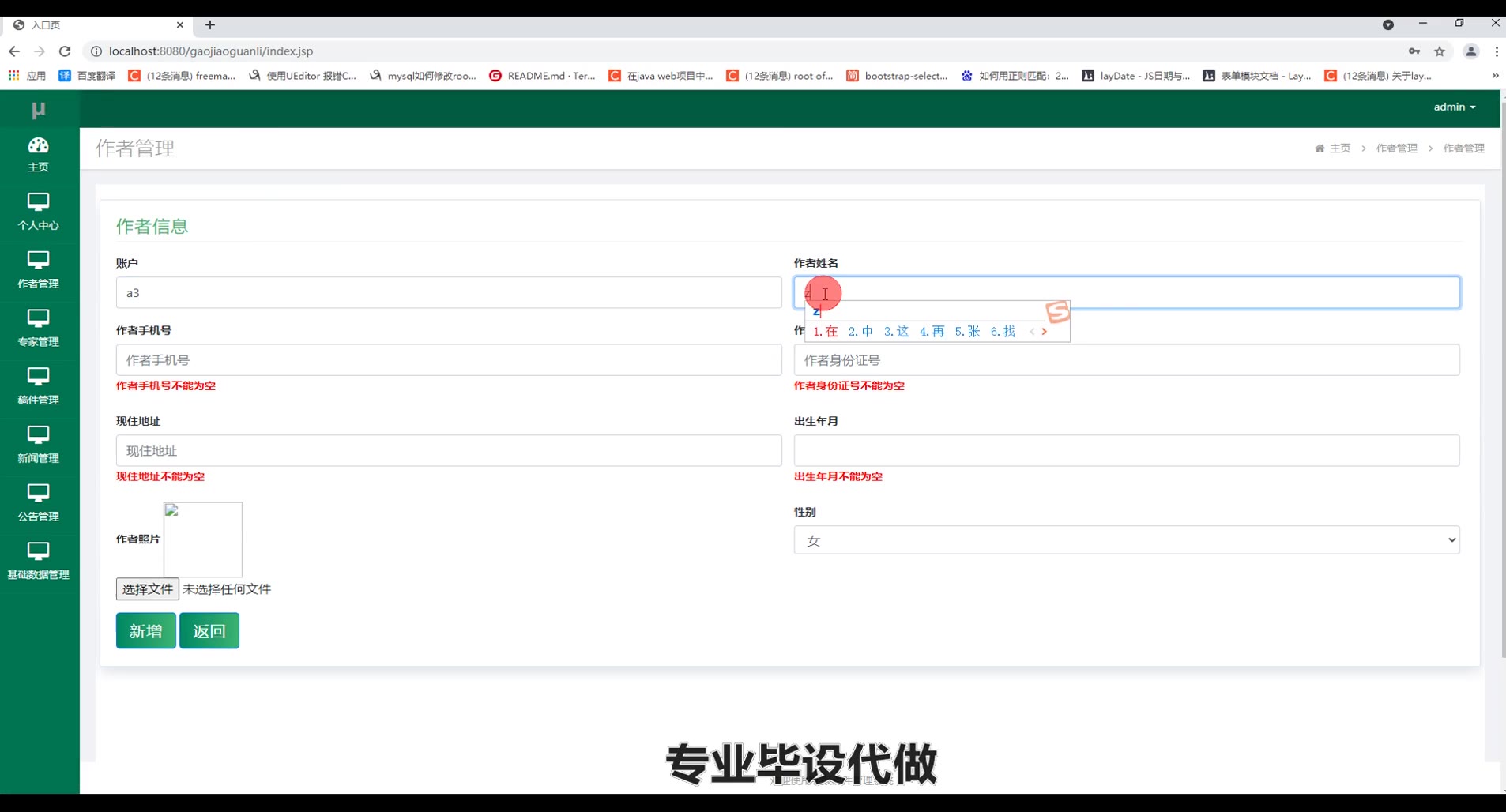Expand the hidden bookmarks overflow chevron
Viewport: 1506px width, 812px height.
click(x=1495, y=76)
